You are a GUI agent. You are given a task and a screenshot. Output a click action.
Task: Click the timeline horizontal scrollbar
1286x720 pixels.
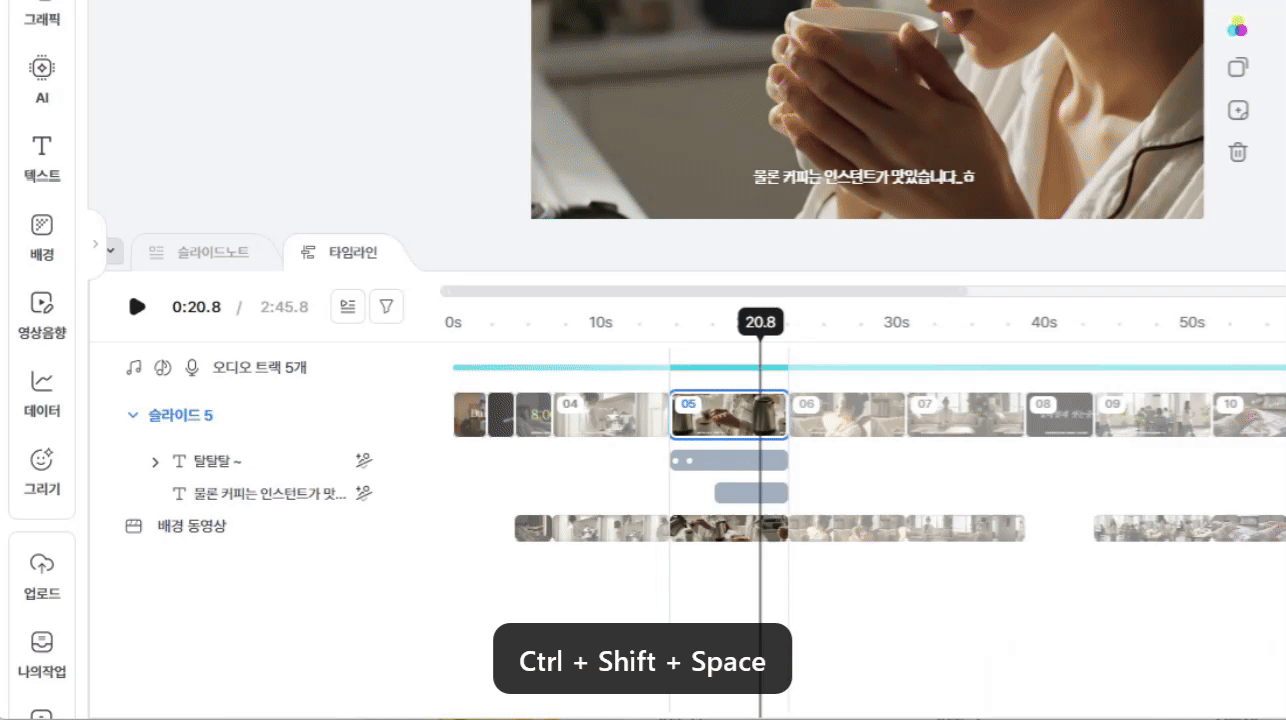(x=704, y=292)
